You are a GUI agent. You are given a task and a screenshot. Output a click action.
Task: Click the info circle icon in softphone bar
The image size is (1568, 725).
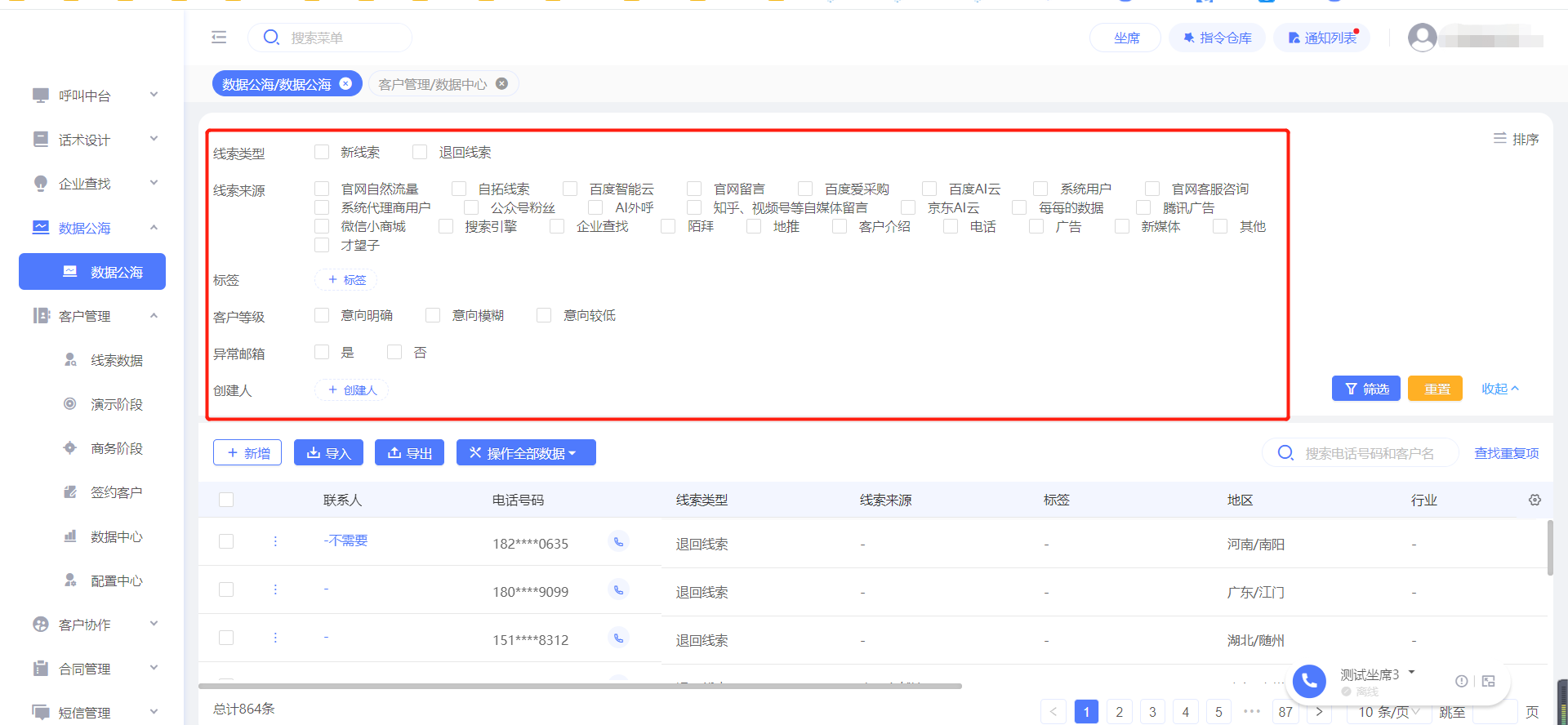pyautogui.click(x=1461, y=681)
